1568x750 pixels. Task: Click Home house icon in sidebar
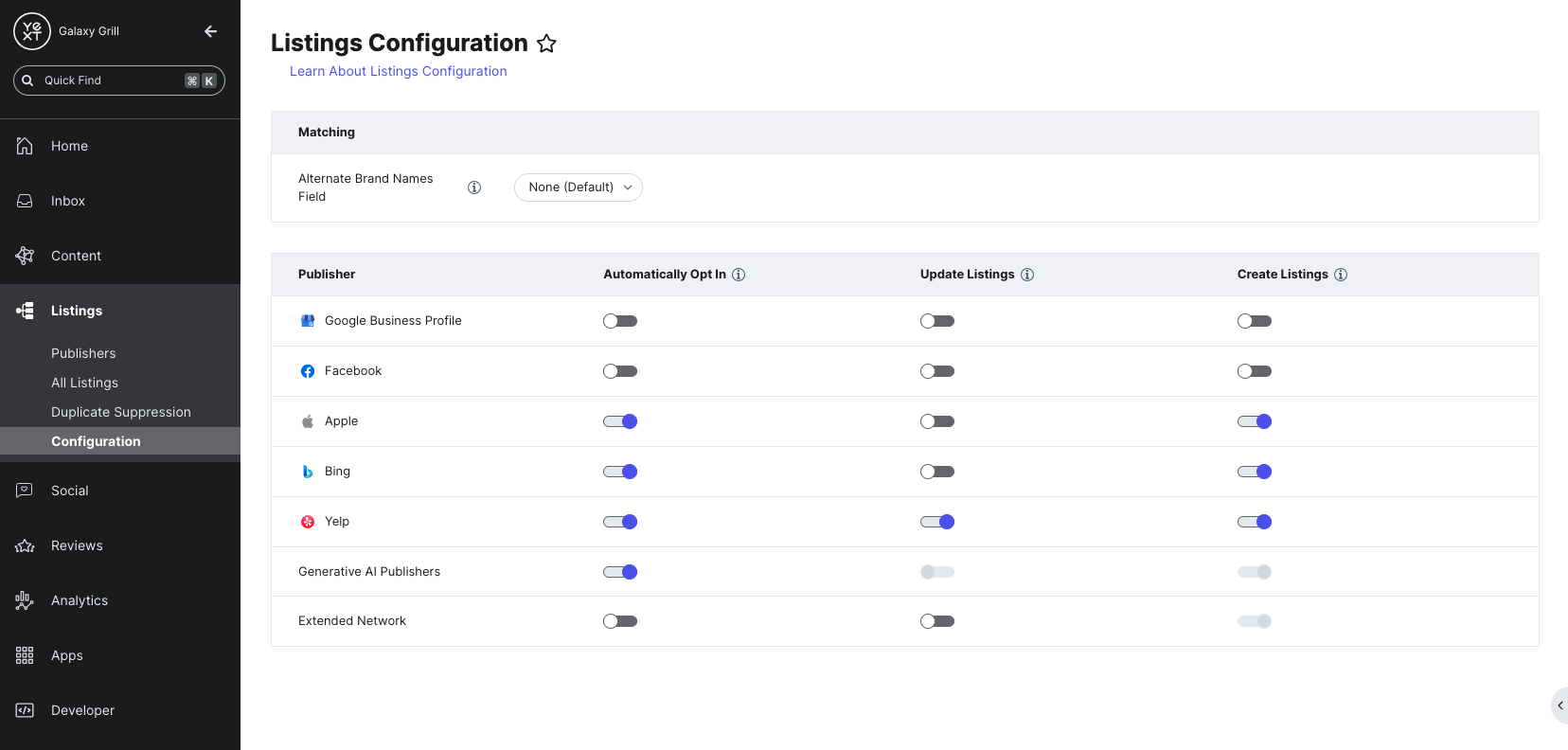coord(25,146)
